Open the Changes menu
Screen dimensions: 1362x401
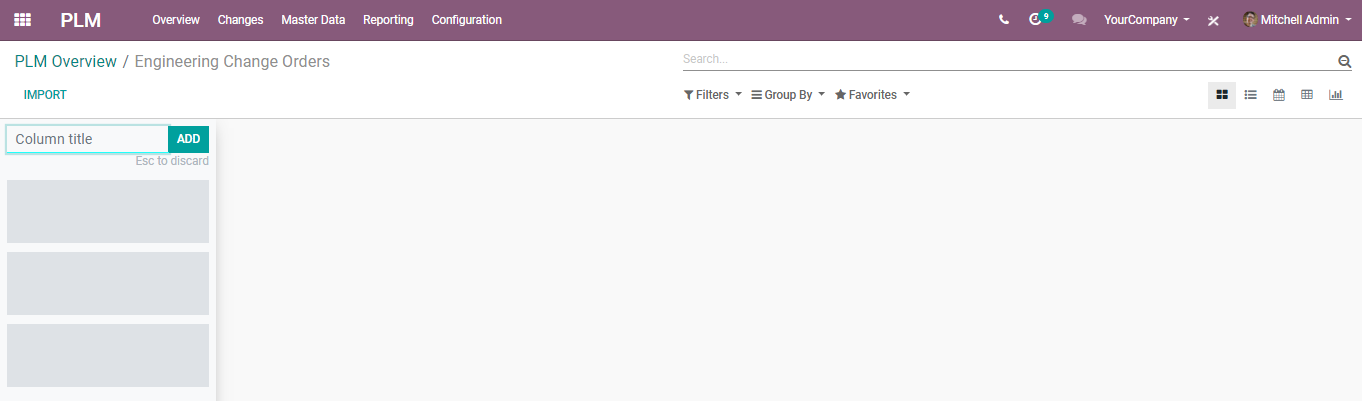click(x=240, y=20)
